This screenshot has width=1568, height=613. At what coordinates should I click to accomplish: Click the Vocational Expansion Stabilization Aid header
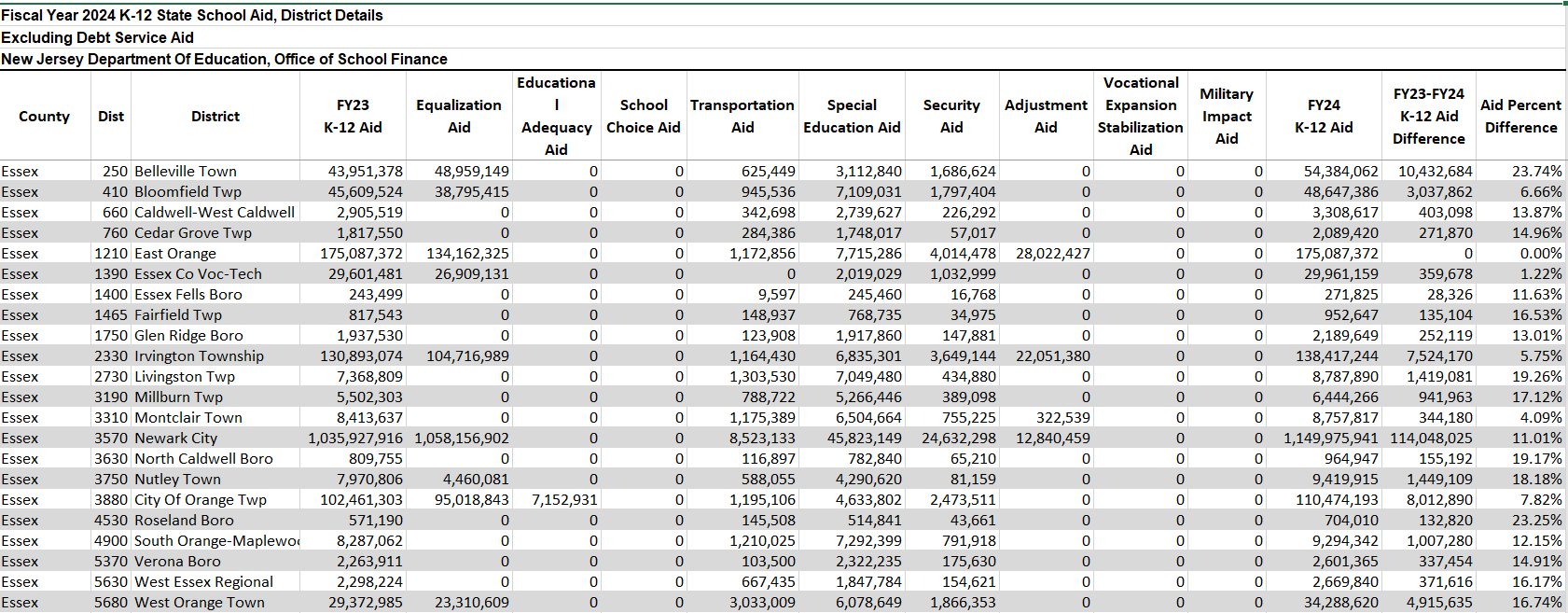[1140, 116]
